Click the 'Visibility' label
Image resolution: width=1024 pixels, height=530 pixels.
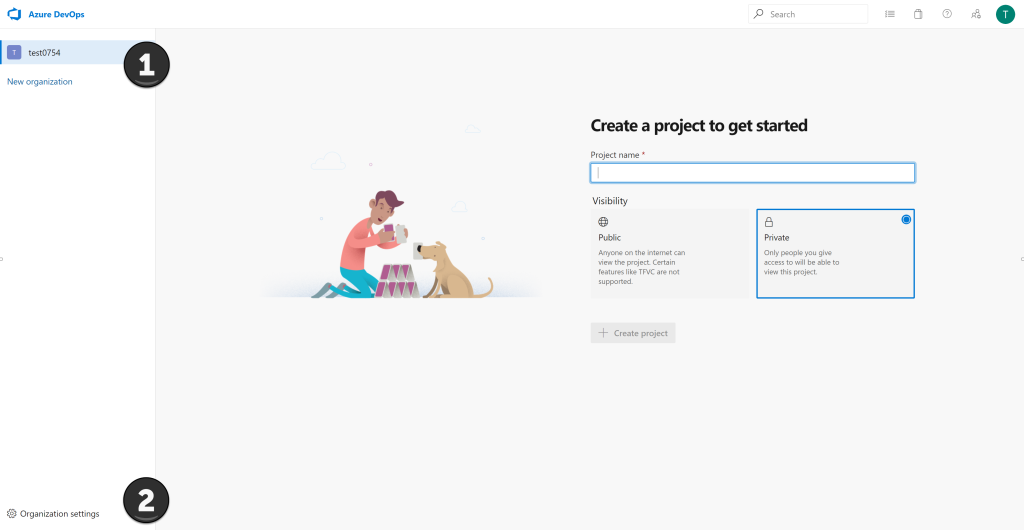pos(610,201)
